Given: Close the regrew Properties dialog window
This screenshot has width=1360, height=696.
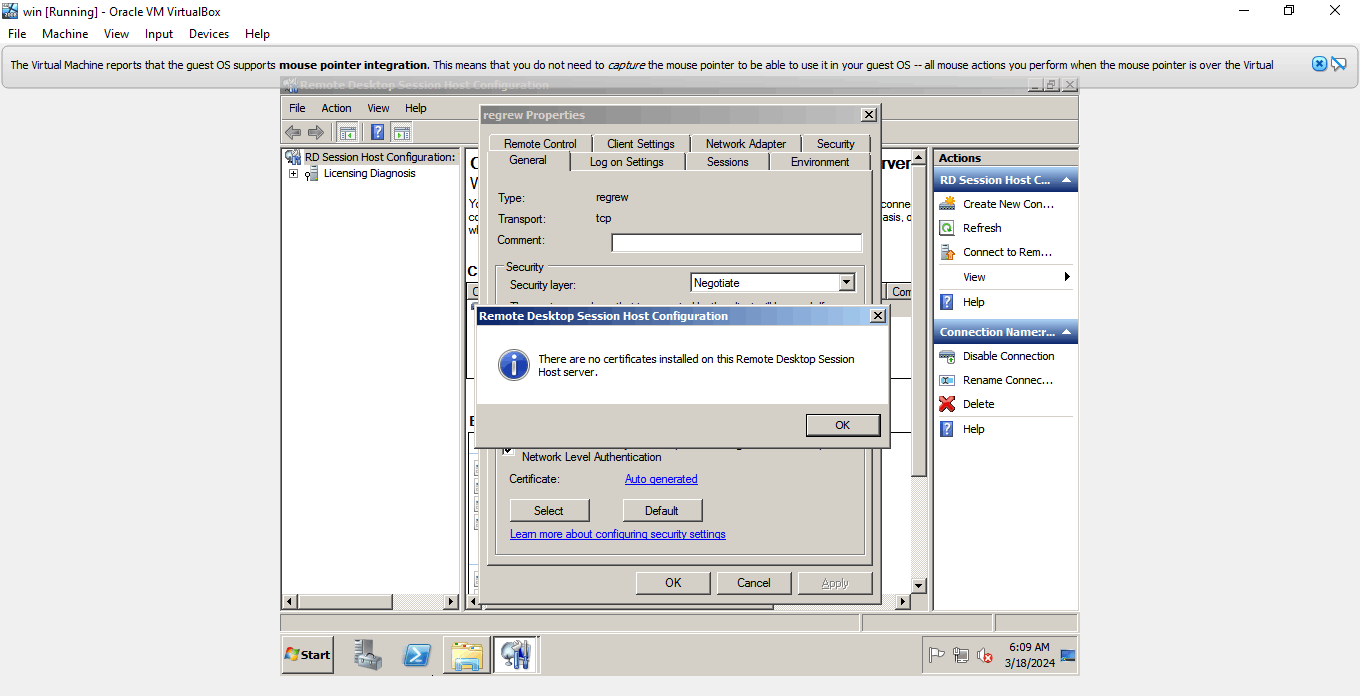Looking at the screenshot, I should pyautogui.click(x=869, y=115).
